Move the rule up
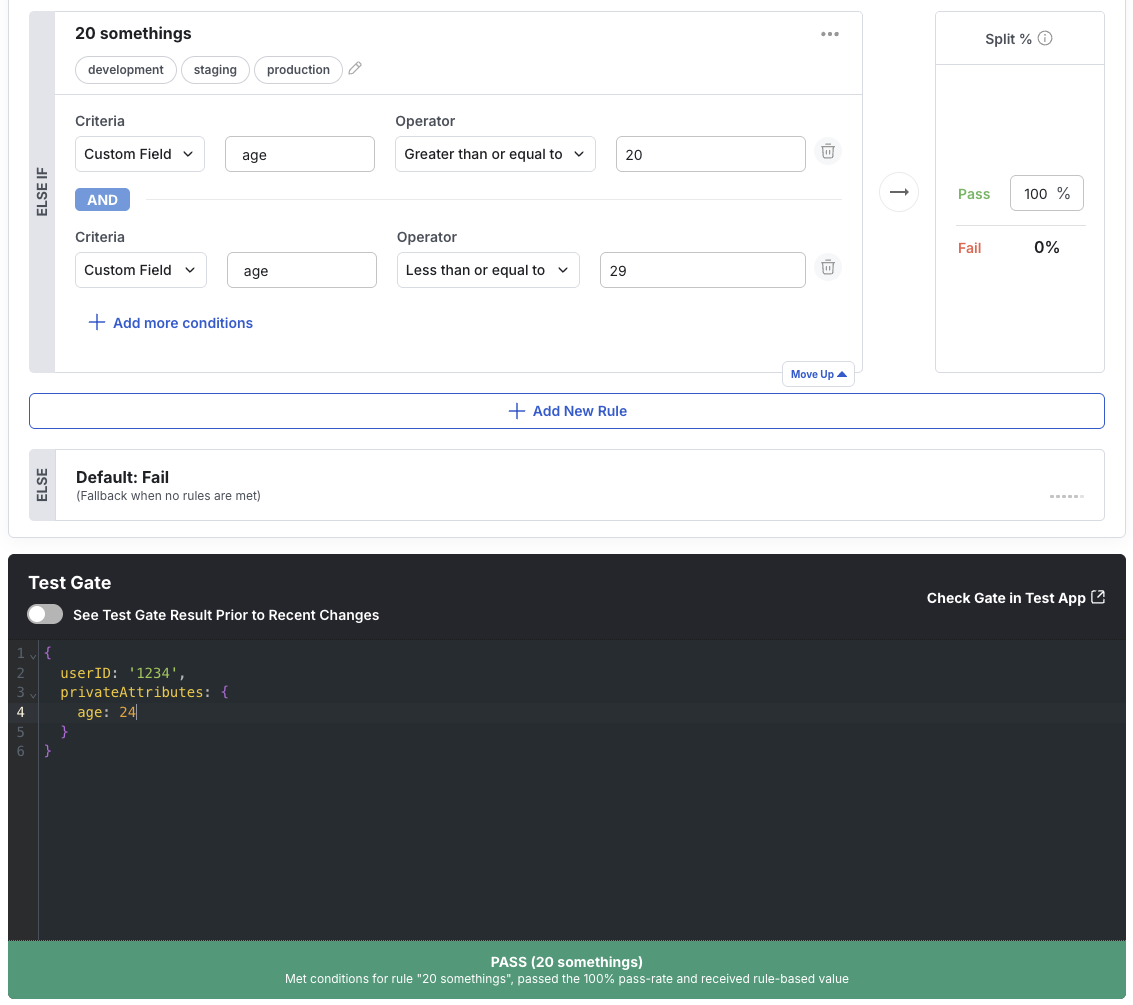The height and width of the screenshot is (1005, 1133). [x=818, y=374]
